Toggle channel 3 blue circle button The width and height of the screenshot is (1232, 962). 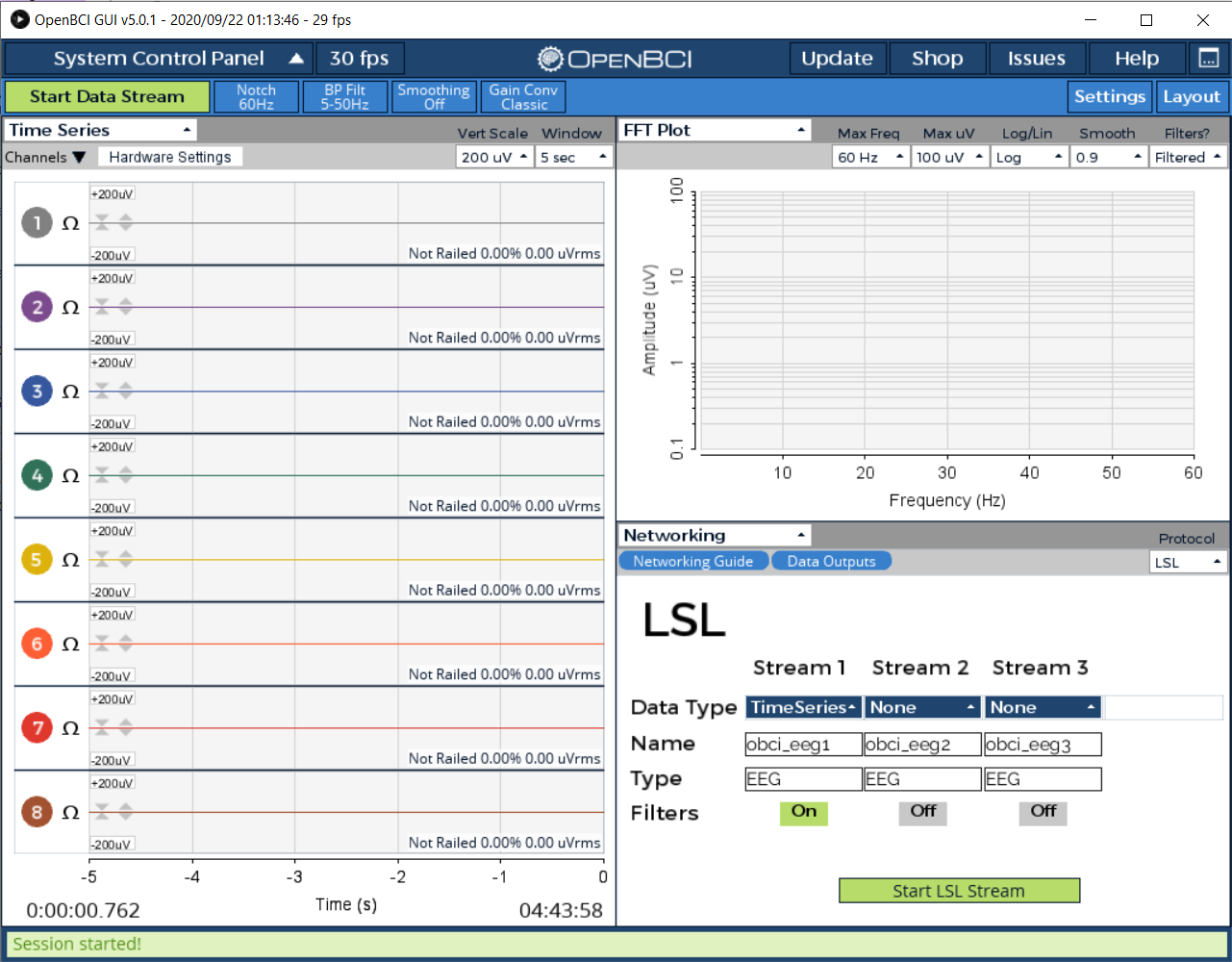tap(38, 392)
